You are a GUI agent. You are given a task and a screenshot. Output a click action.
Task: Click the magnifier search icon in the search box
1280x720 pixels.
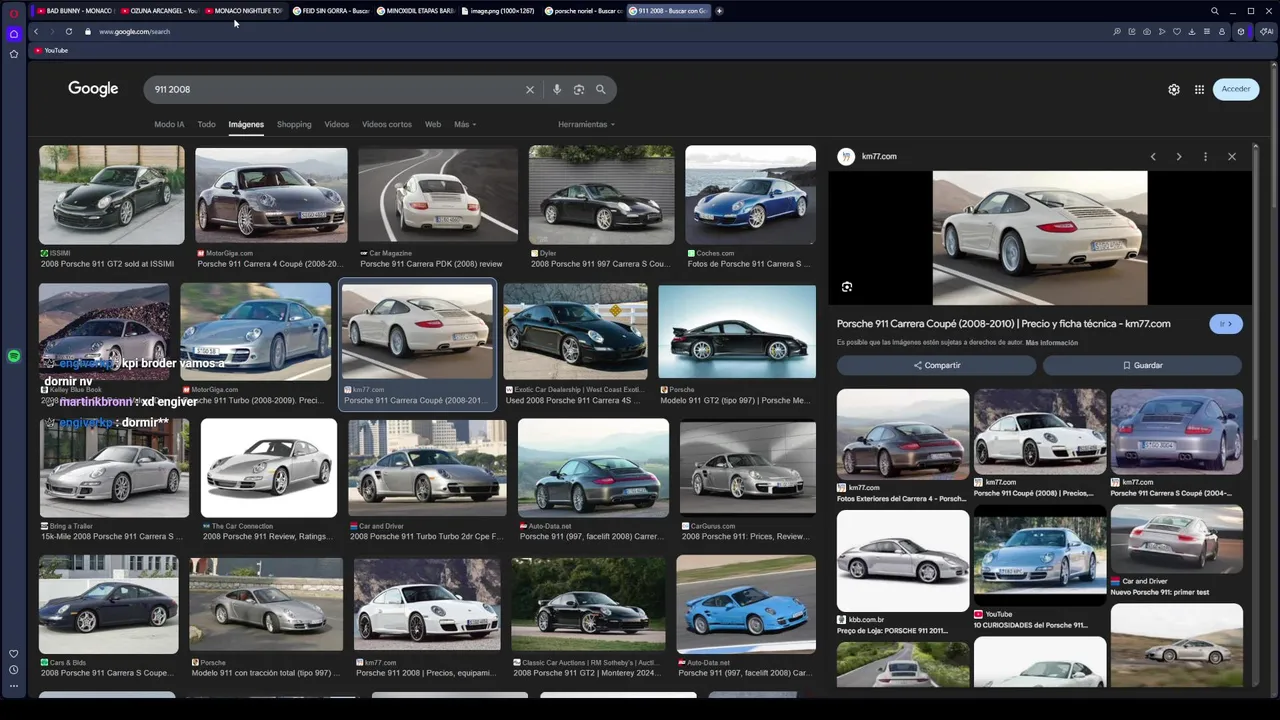pyautogui.click(x=601, y=89)
